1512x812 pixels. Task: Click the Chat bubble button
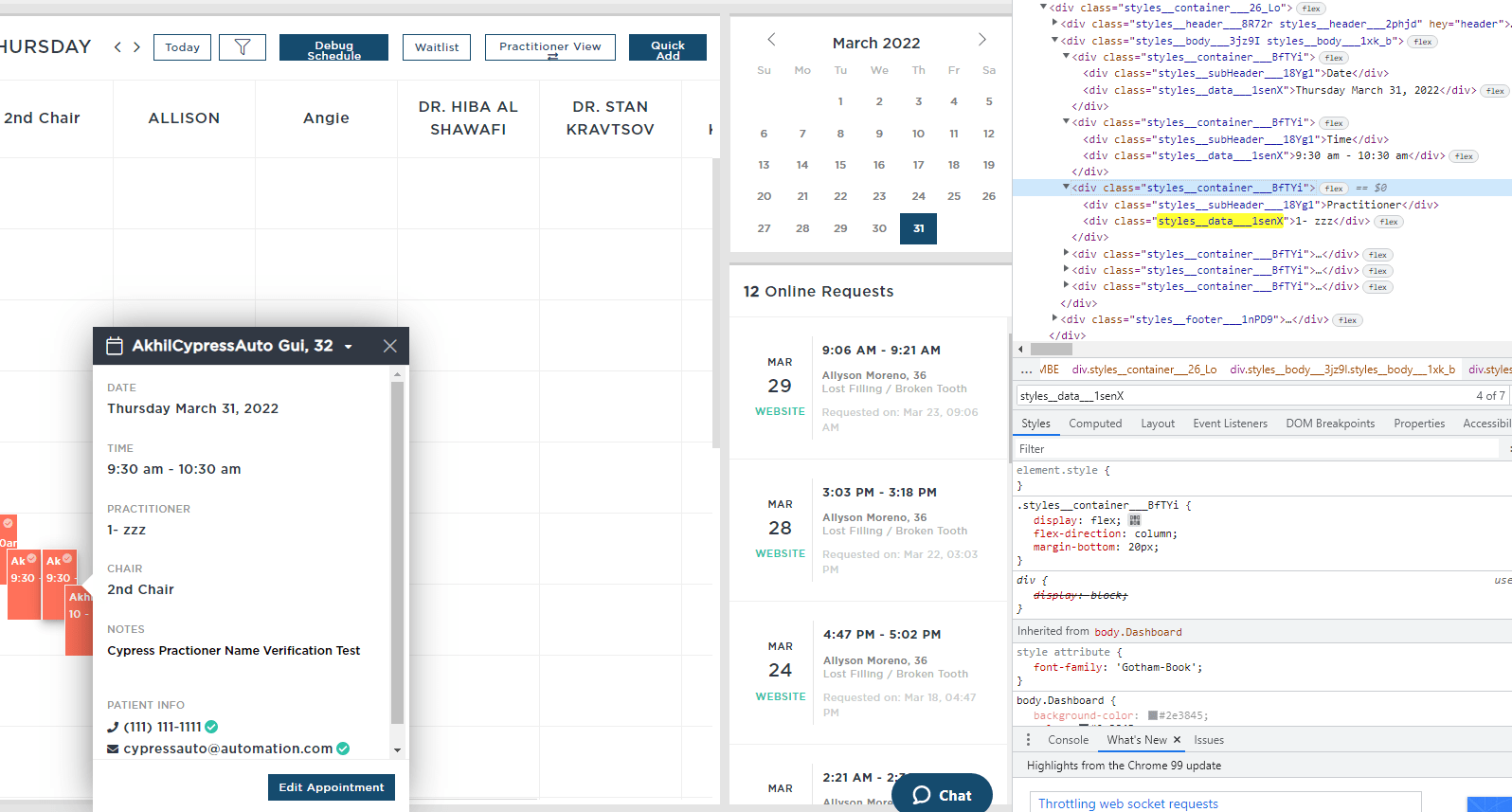(x=942, y=794)
